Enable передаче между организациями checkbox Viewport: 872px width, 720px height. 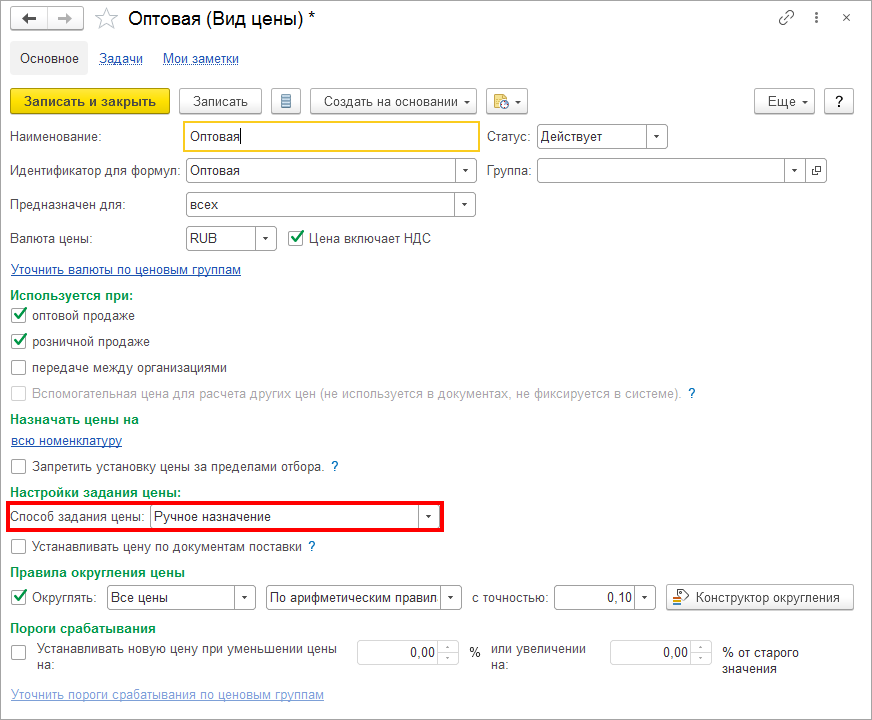(19, 367)
